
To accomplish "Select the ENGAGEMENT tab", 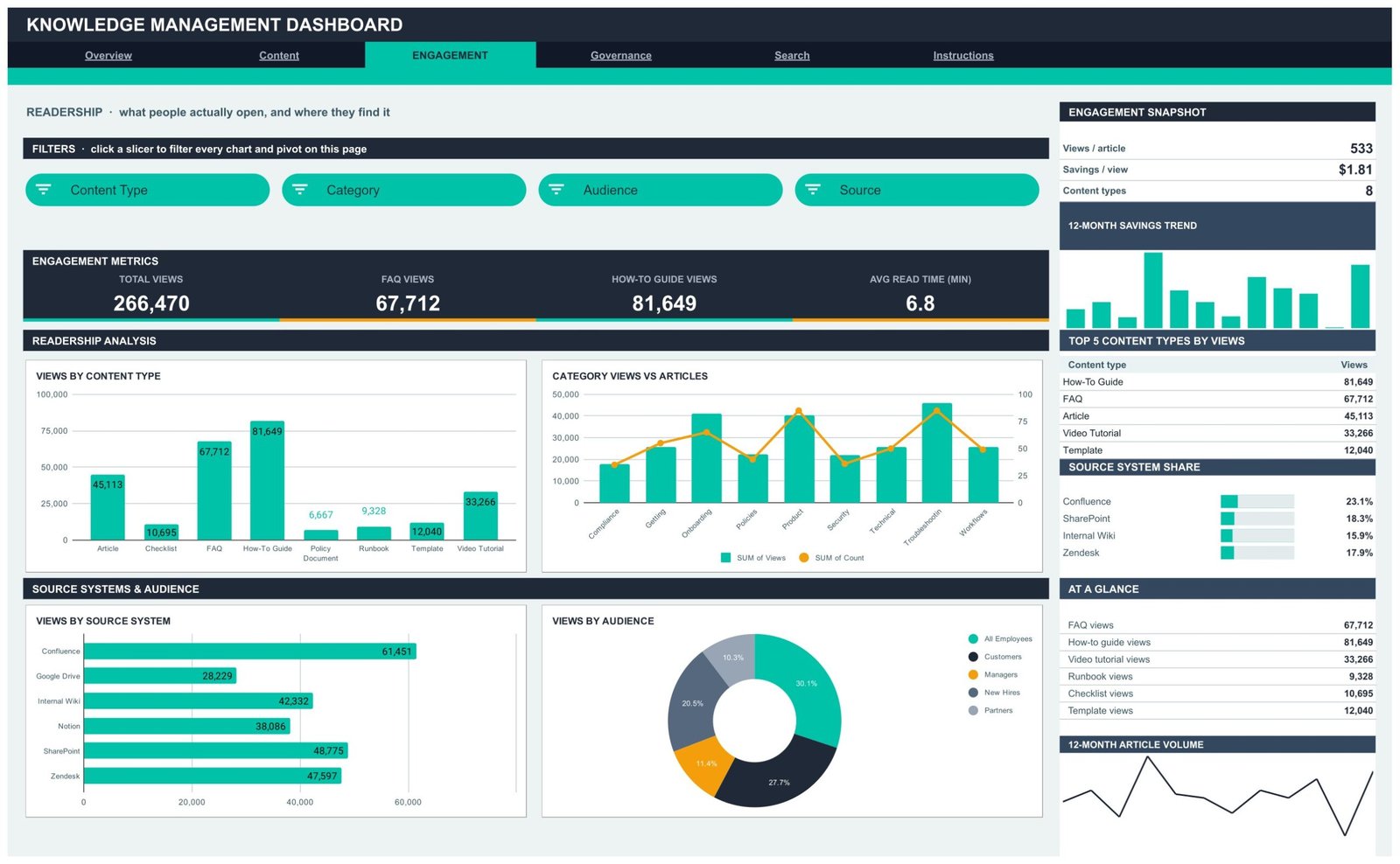I will point(450,55).
